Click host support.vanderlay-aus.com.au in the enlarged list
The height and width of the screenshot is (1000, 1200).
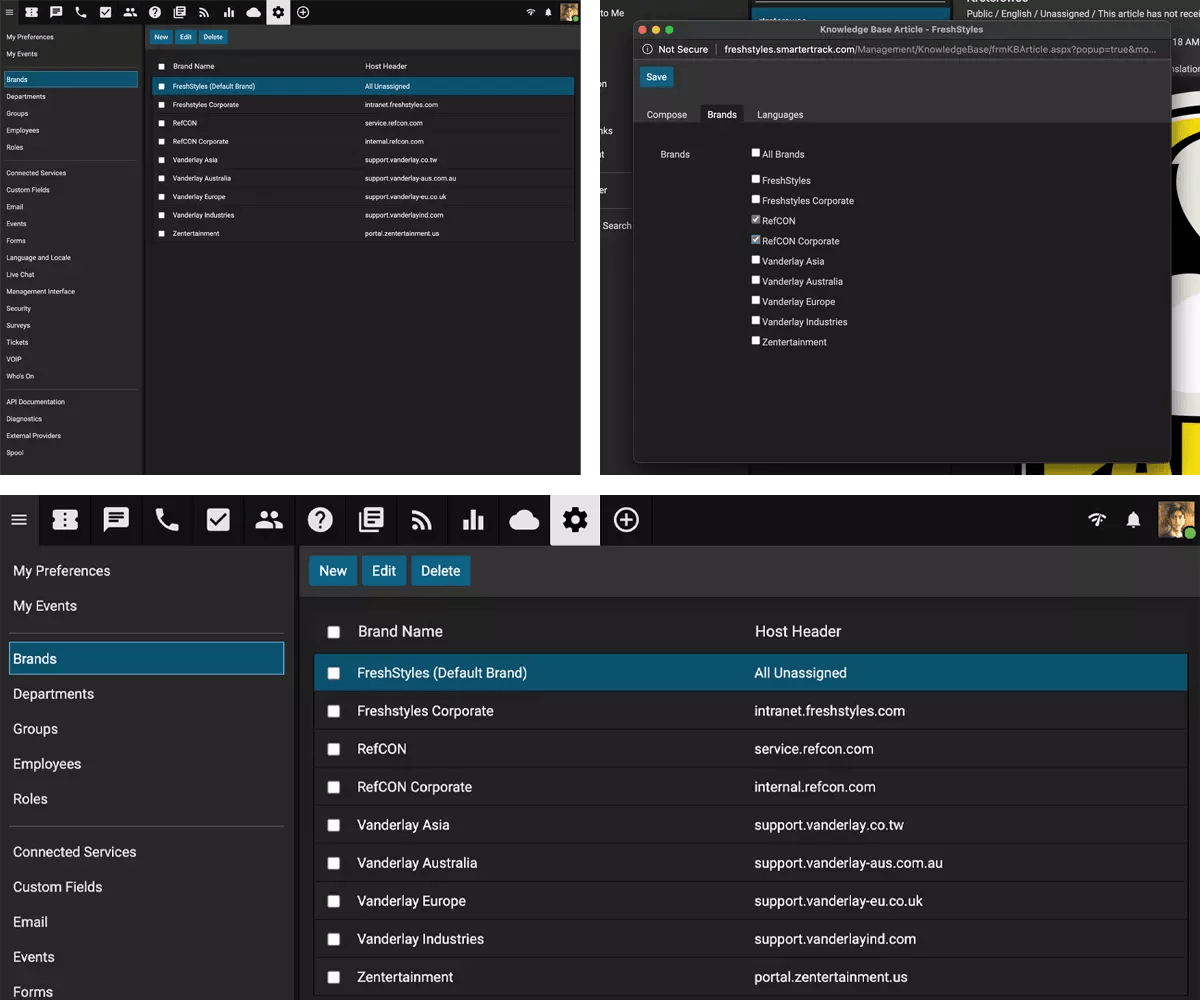[x=848, y=863]
